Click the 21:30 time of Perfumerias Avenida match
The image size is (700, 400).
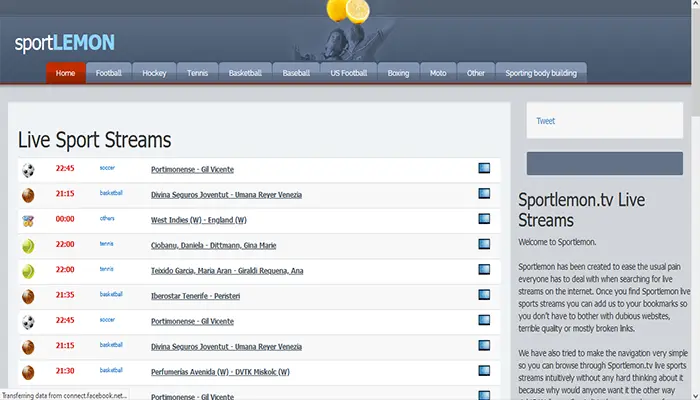65,371
